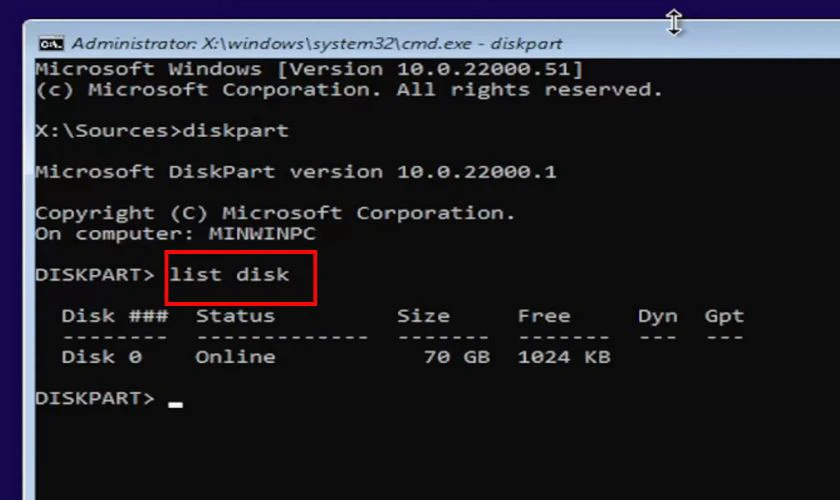Click the '70 GB' size value
The height and width of the screenshot is (500, 840).
457,357
